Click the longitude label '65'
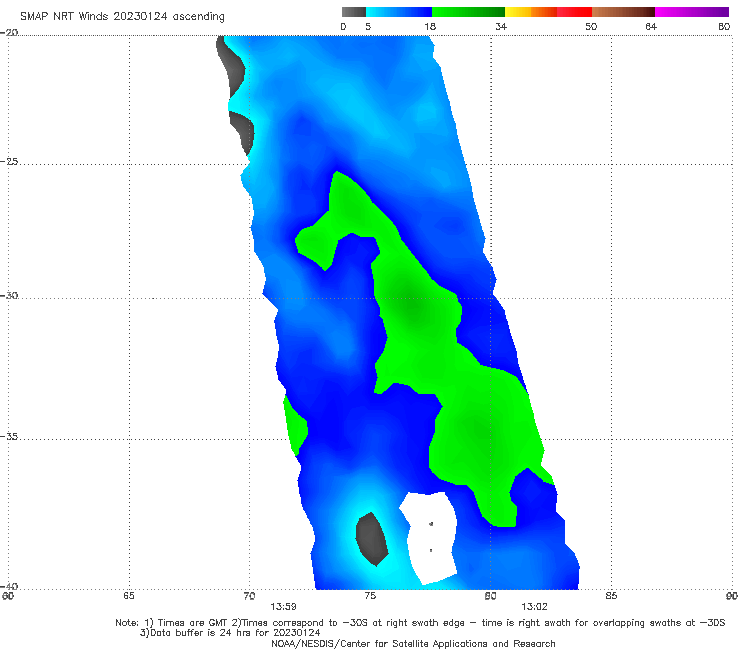The height and width of the screenshot is (650, 740). point(129,596)
